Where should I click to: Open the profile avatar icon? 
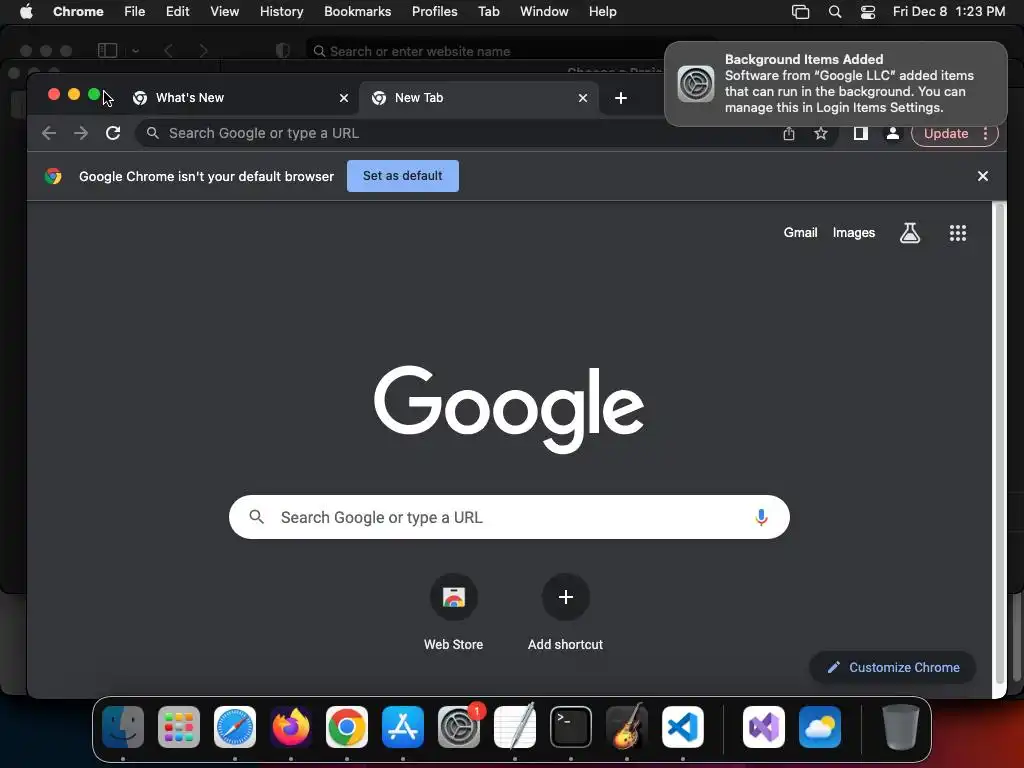click(893, 133)
